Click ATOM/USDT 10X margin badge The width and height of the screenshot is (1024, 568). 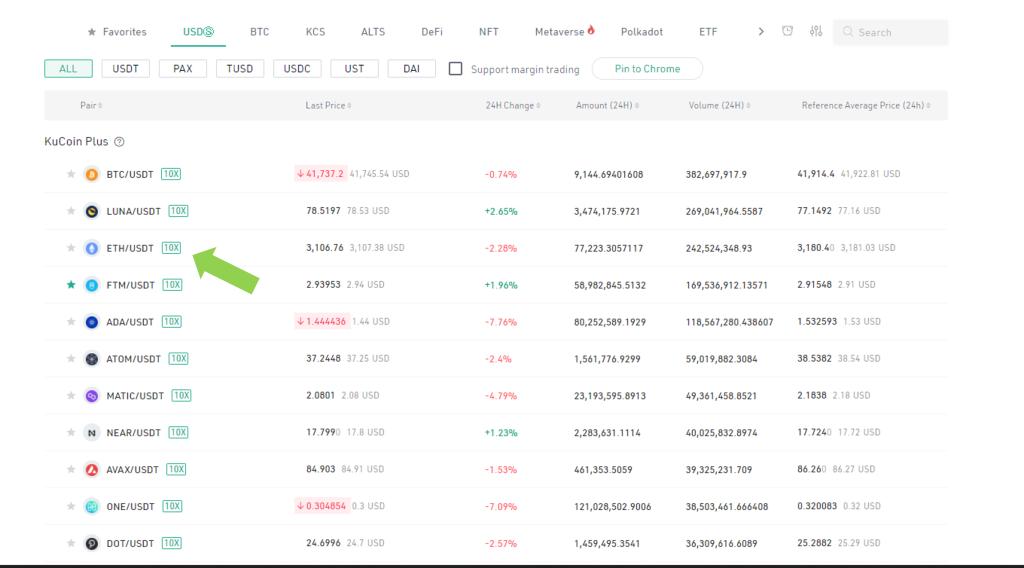pos(178,358)
